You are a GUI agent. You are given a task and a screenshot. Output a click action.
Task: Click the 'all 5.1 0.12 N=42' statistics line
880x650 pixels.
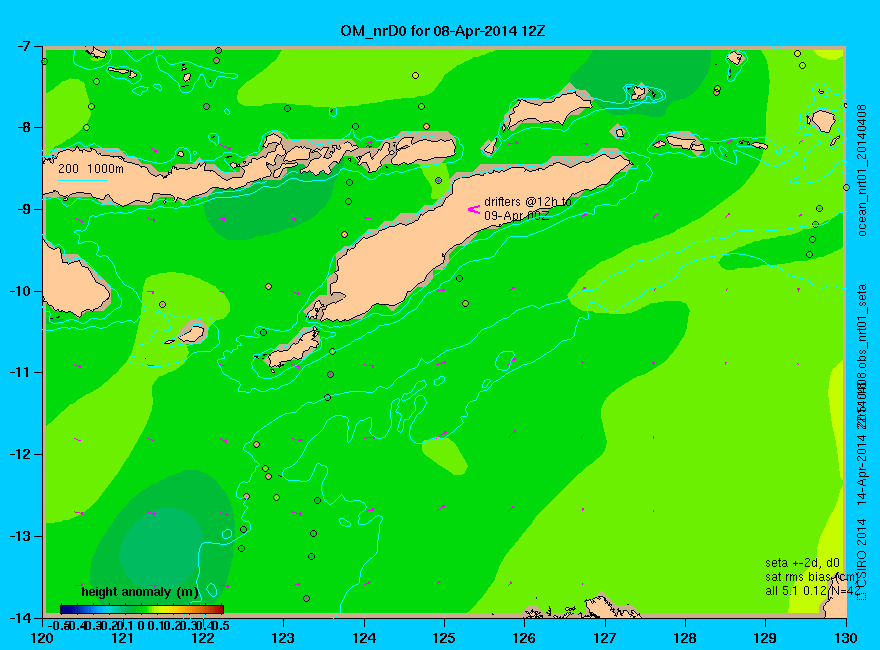pyautogui.click(x=812, y=591)
